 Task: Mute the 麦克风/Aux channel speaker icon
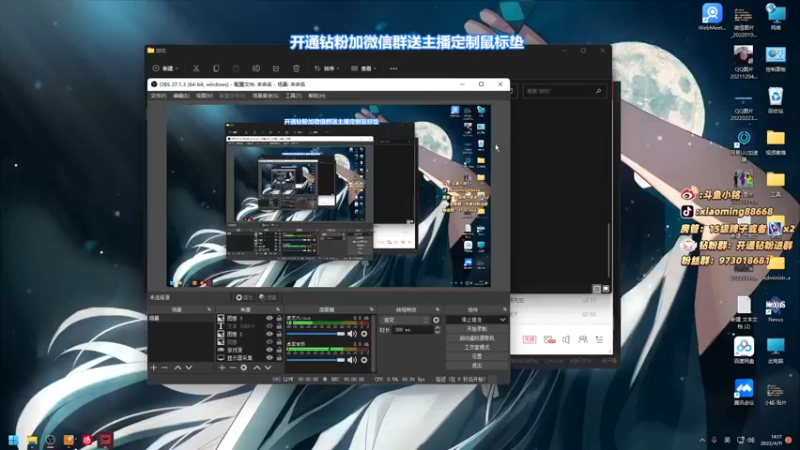pos(352,334)
